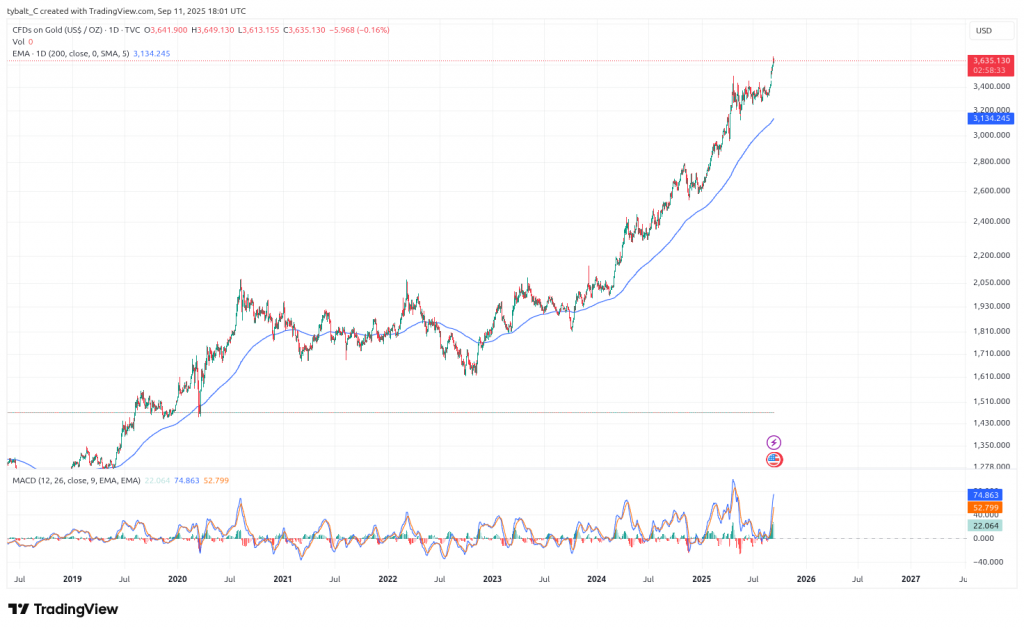Click the 2026 label on time axis
This screenshot has height=630, width=1024.
click(806, 579)
